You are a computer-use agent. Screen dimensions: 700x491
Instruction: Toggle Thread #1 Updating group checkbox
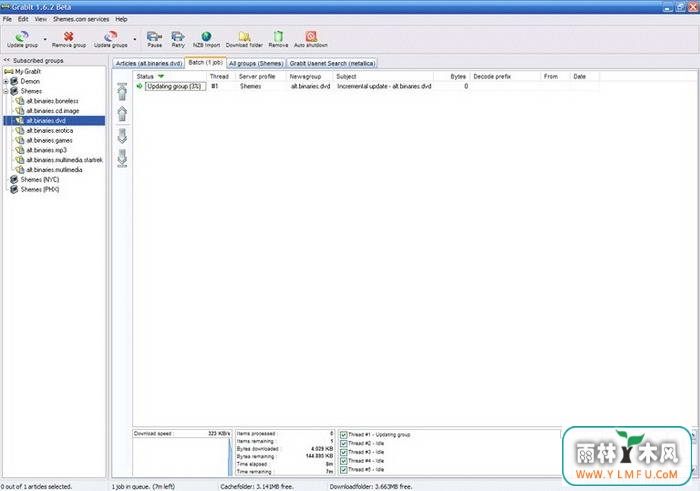(343, 434)
